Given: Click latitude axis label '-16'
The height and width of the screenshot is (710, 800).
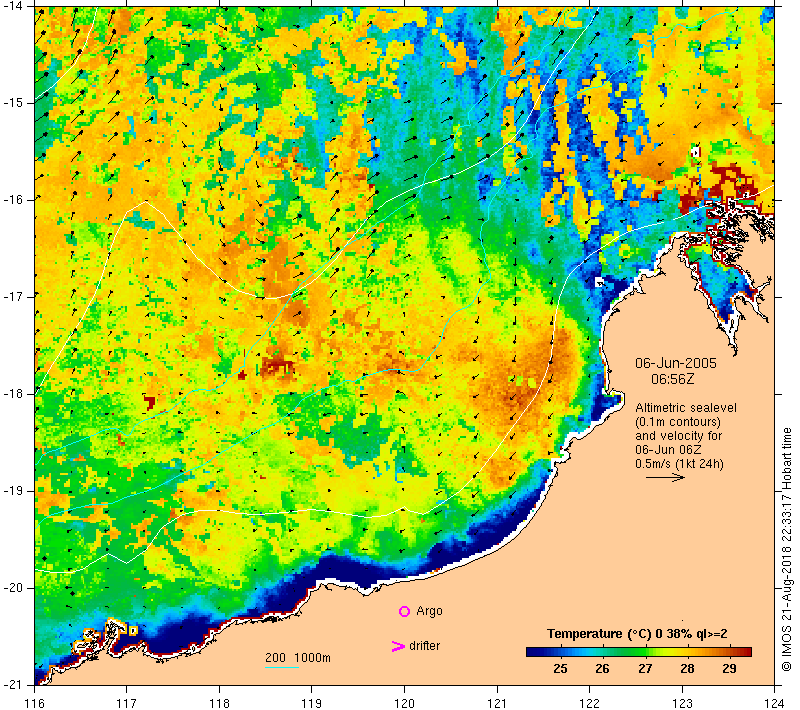Looking at the screenshot, I should tap(12, 199).
